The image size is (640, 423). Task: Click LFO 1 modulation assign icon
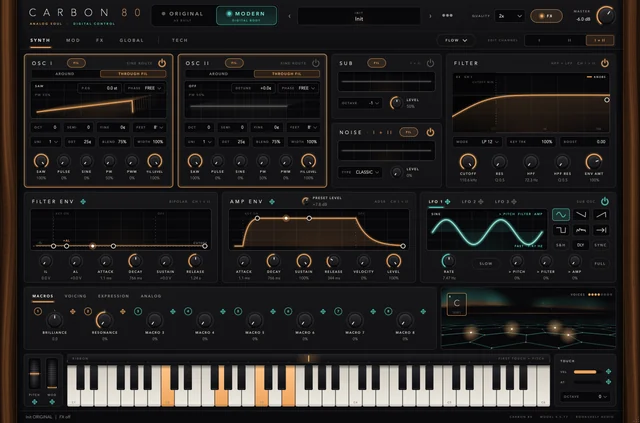tap(448, 201)
